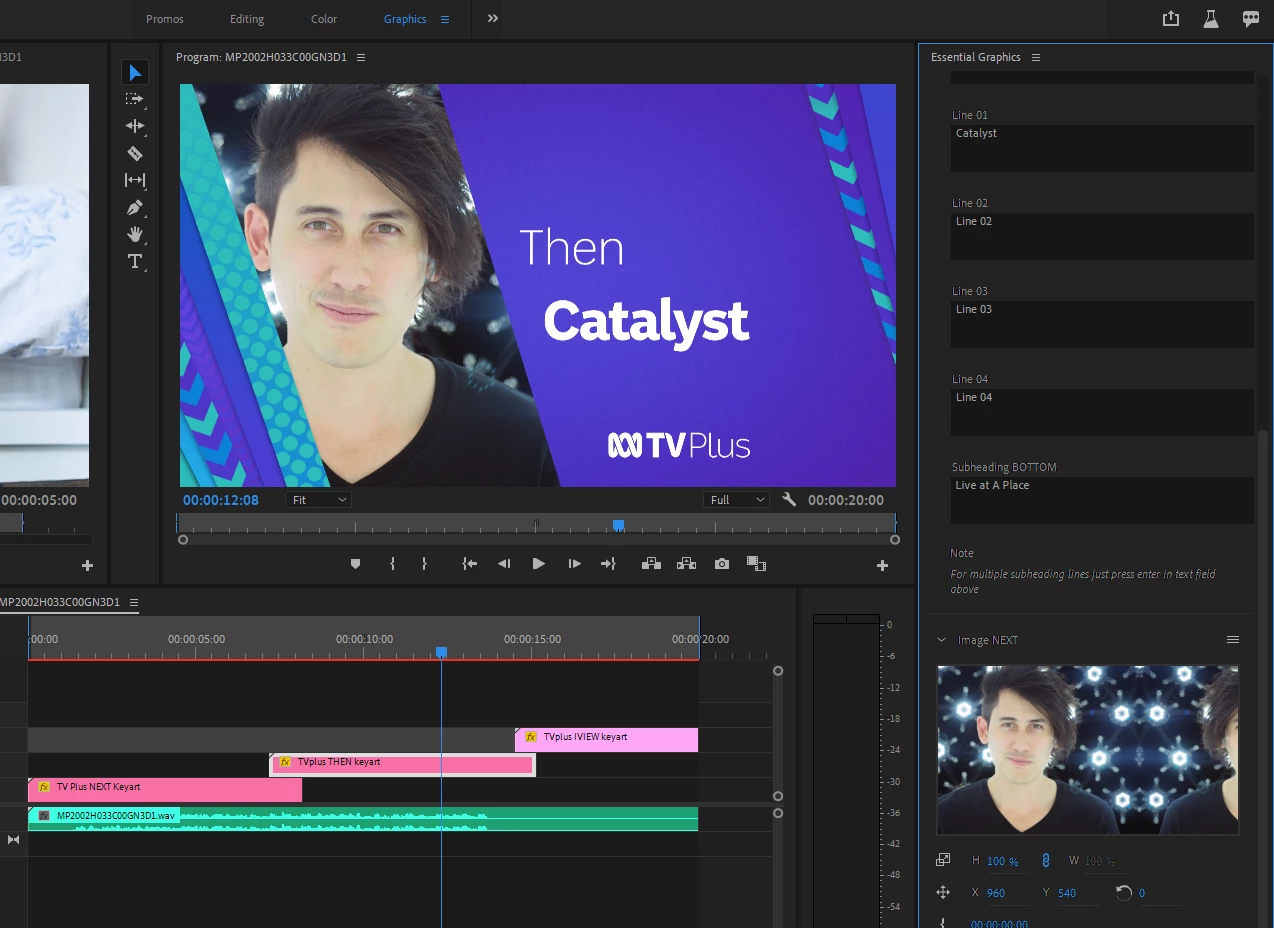The image size is (1274, 928).
Task: Edit the Line 03 text field
Action: pos(1101,324)
